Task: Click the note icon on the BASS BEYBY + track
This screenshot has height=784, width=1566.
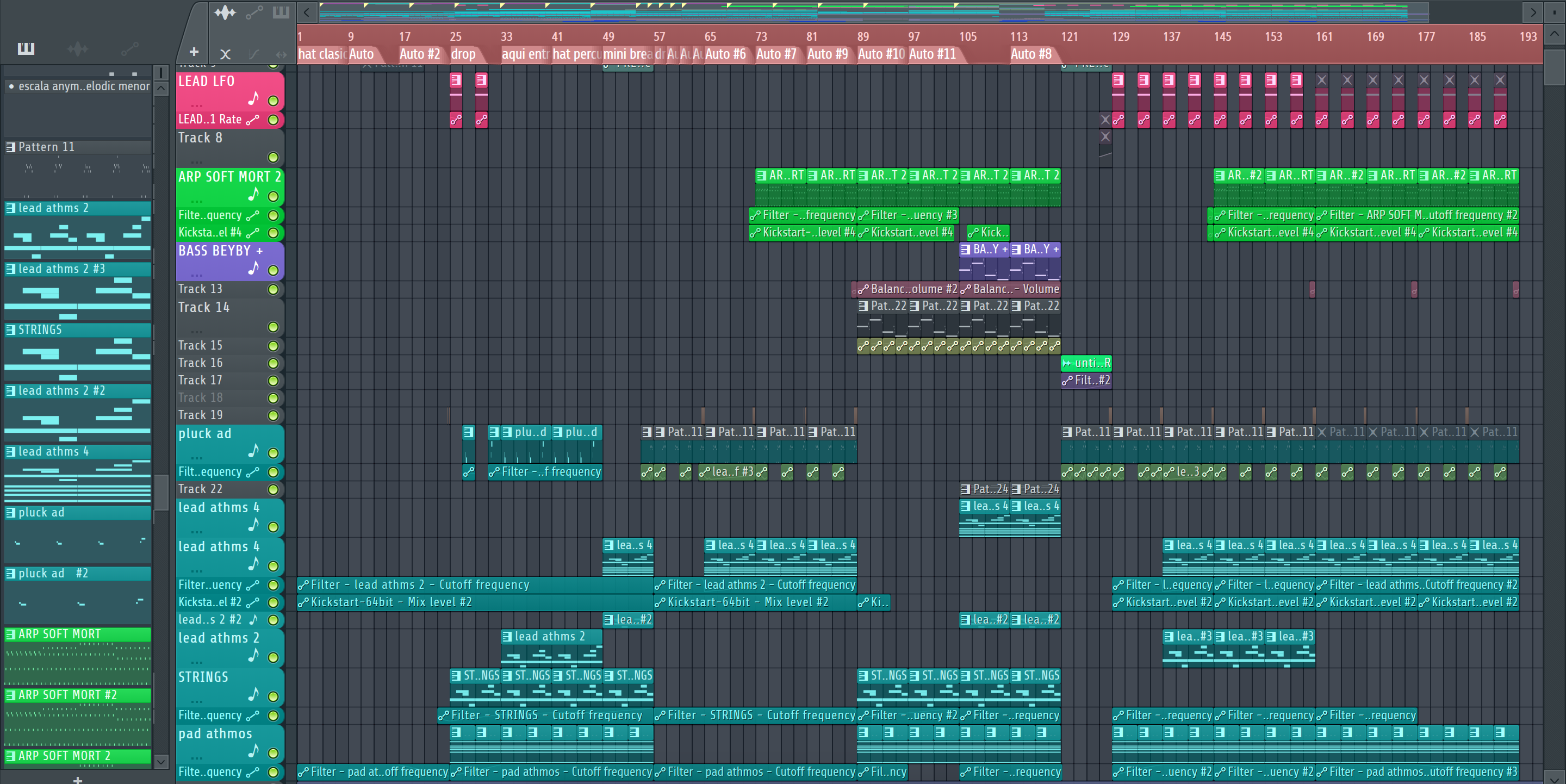Action: tap(253, 267)
